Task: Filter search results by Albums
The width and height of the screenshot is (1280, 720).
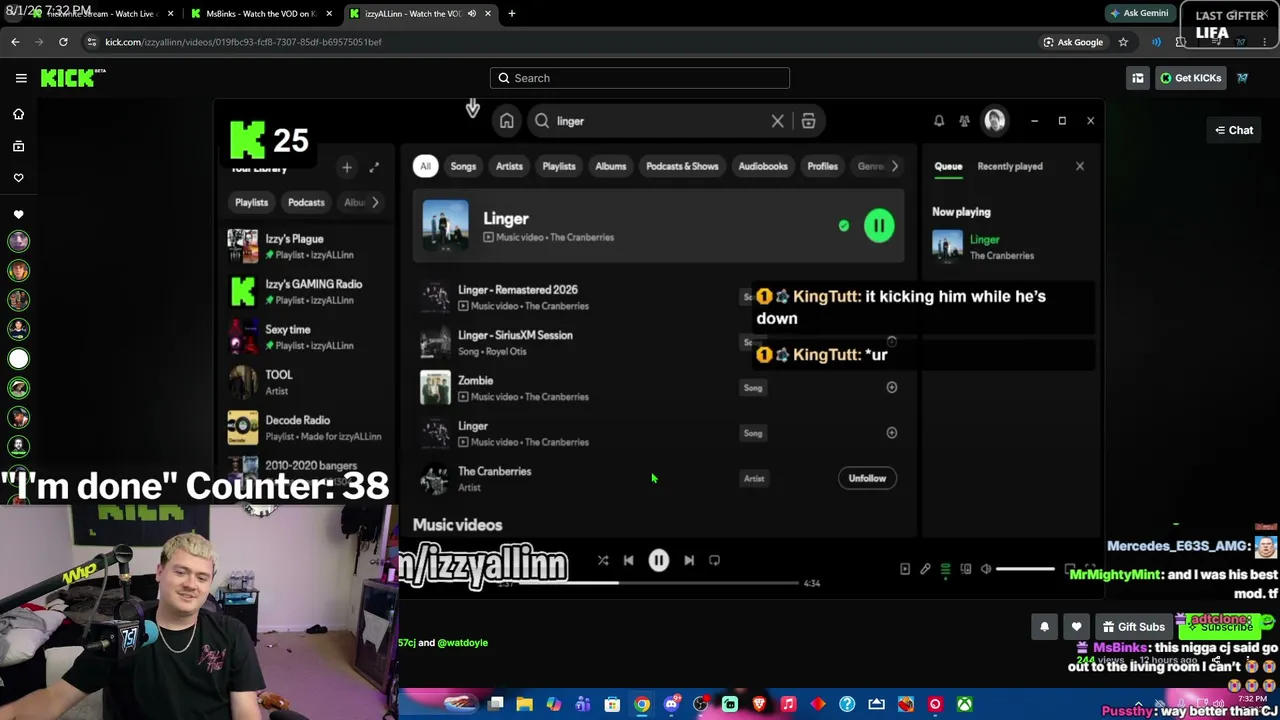Action: click(611, 166)
